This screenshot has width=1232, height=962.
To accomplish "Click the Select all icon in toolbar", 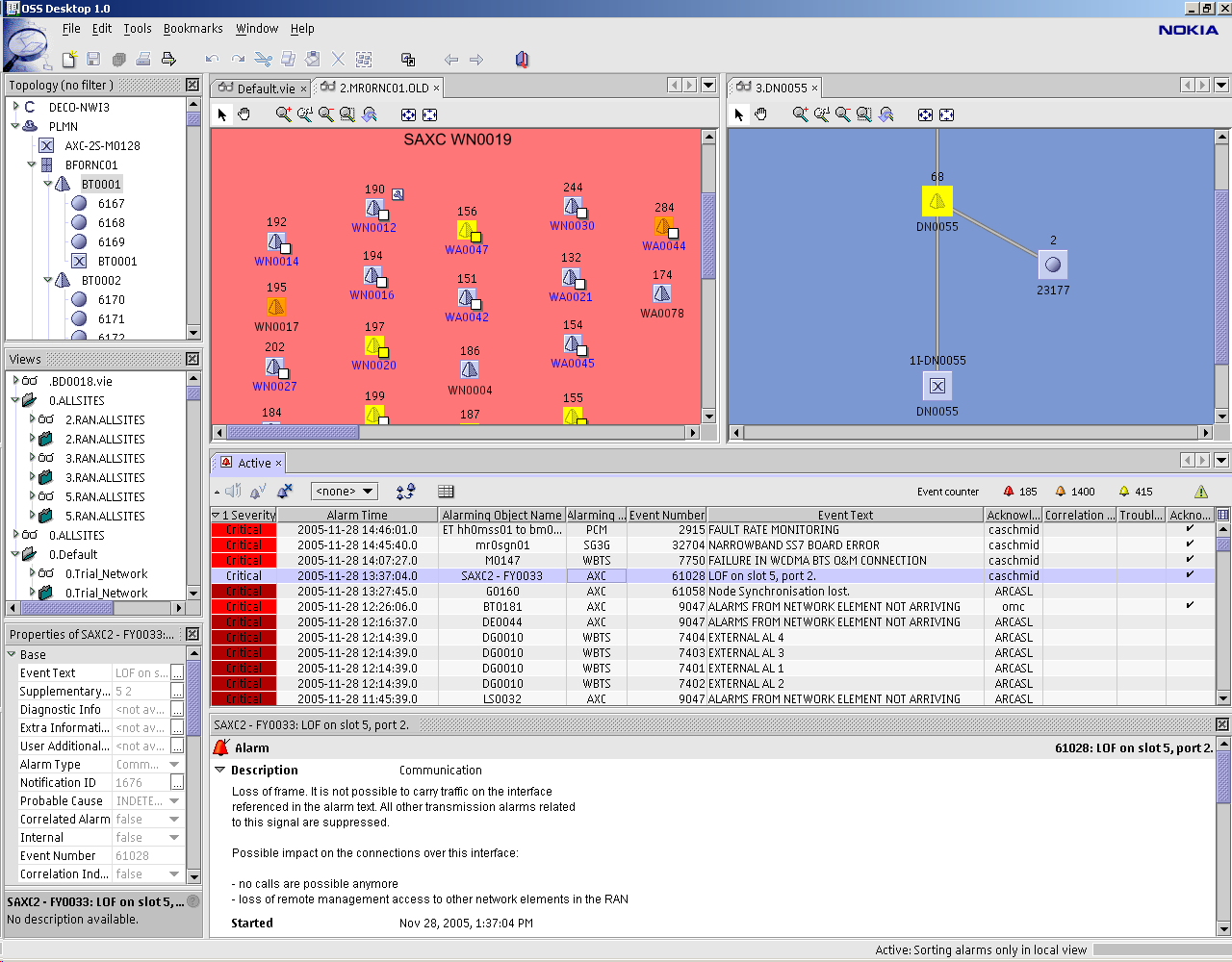I will click(x=364, y=60).
